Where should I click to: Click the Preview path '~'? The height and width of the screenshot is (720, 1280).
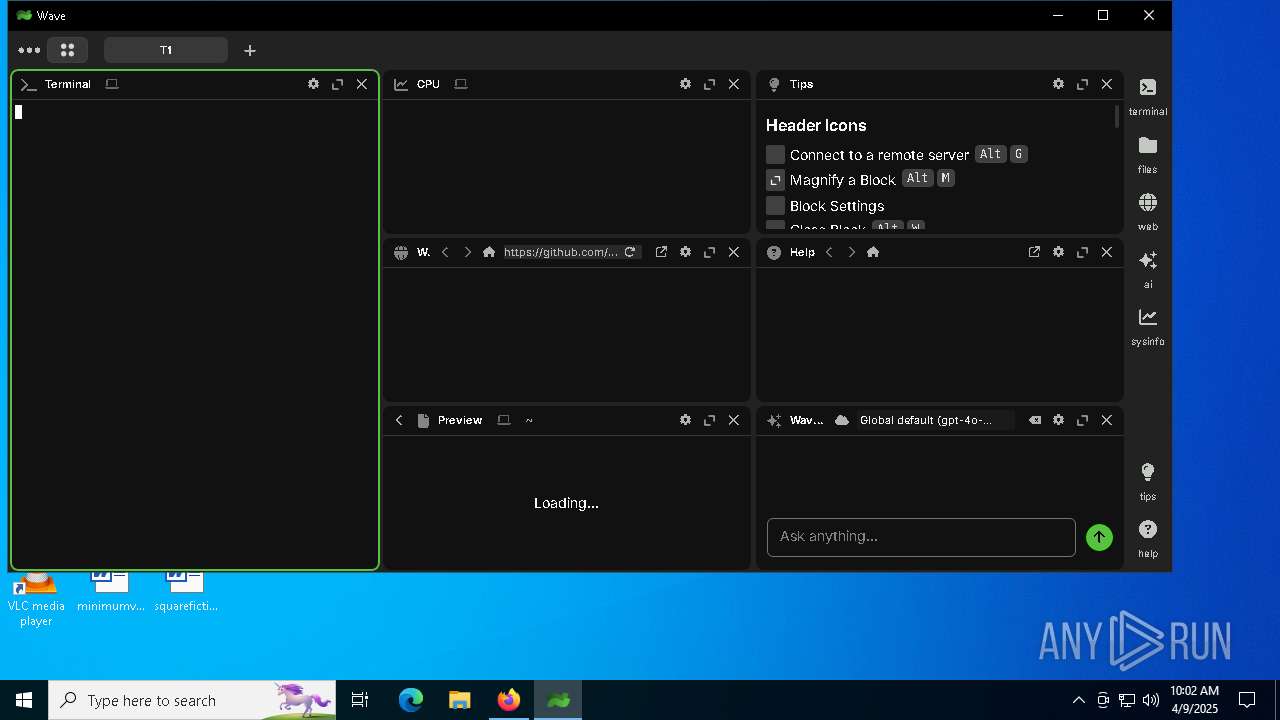pyautogui.click(x=529, y=420)
